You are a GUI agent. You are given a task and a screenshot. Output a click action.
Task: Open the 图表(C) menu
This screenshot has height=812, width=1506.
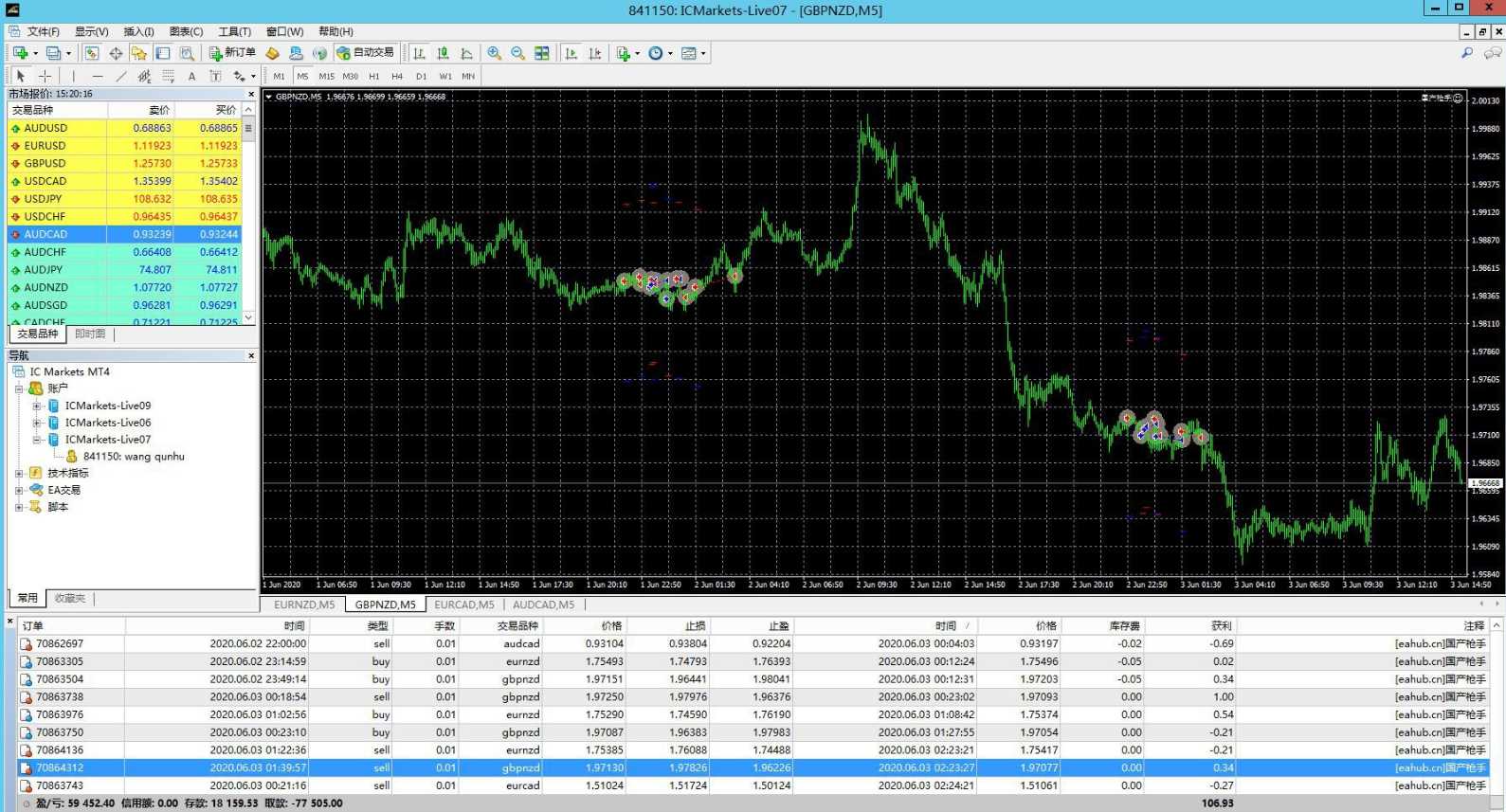click(186, 31)
